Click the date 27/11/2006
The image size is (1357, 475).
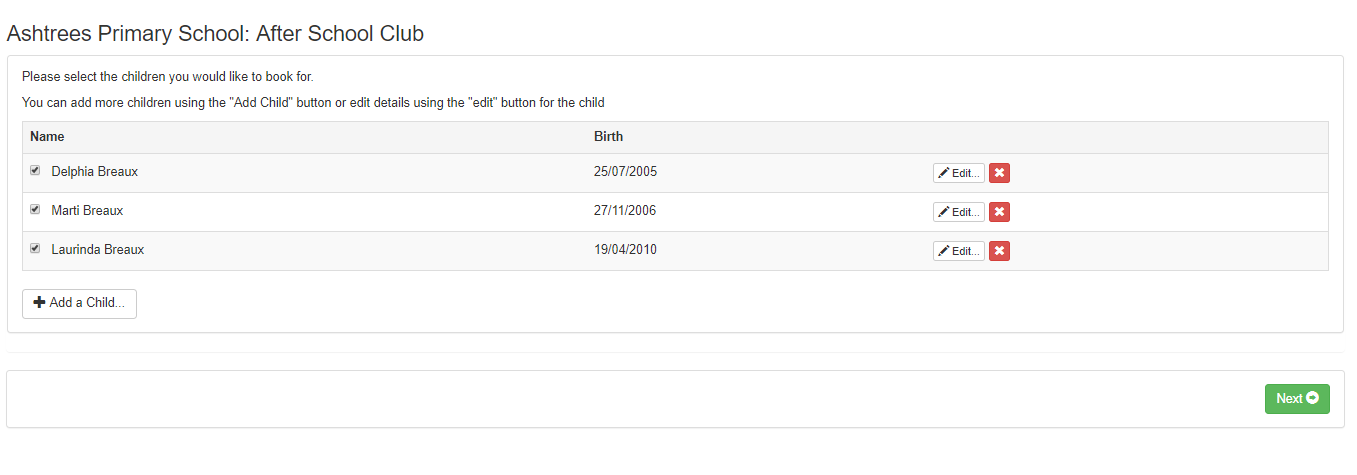(625, 211)
